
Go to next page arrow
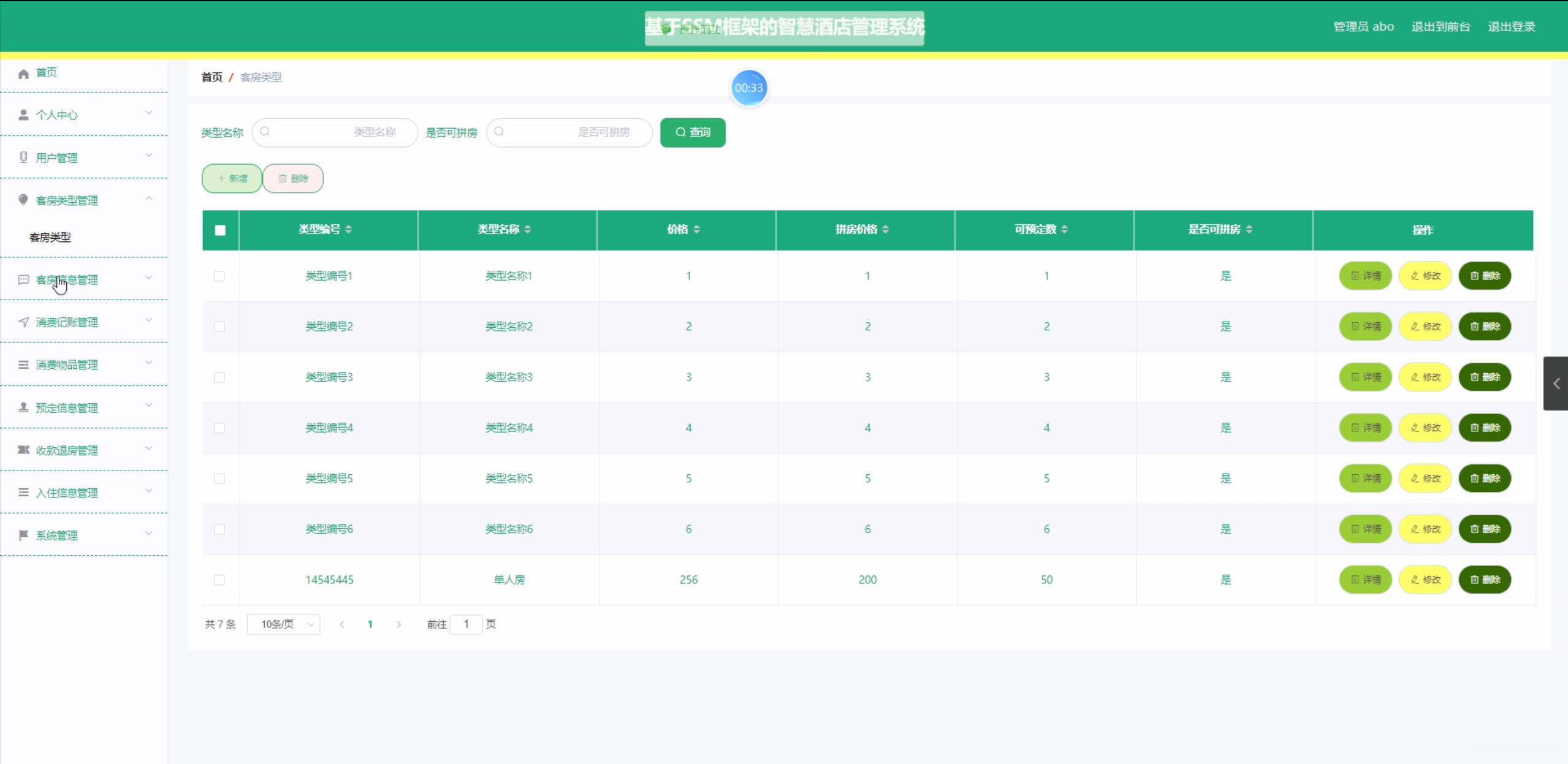399,624
